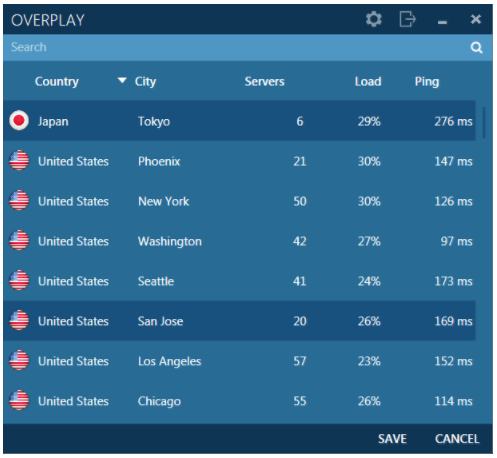Cancel the server selection
The height and width of the screenshot is (458, 497).
tap(457, 439)
